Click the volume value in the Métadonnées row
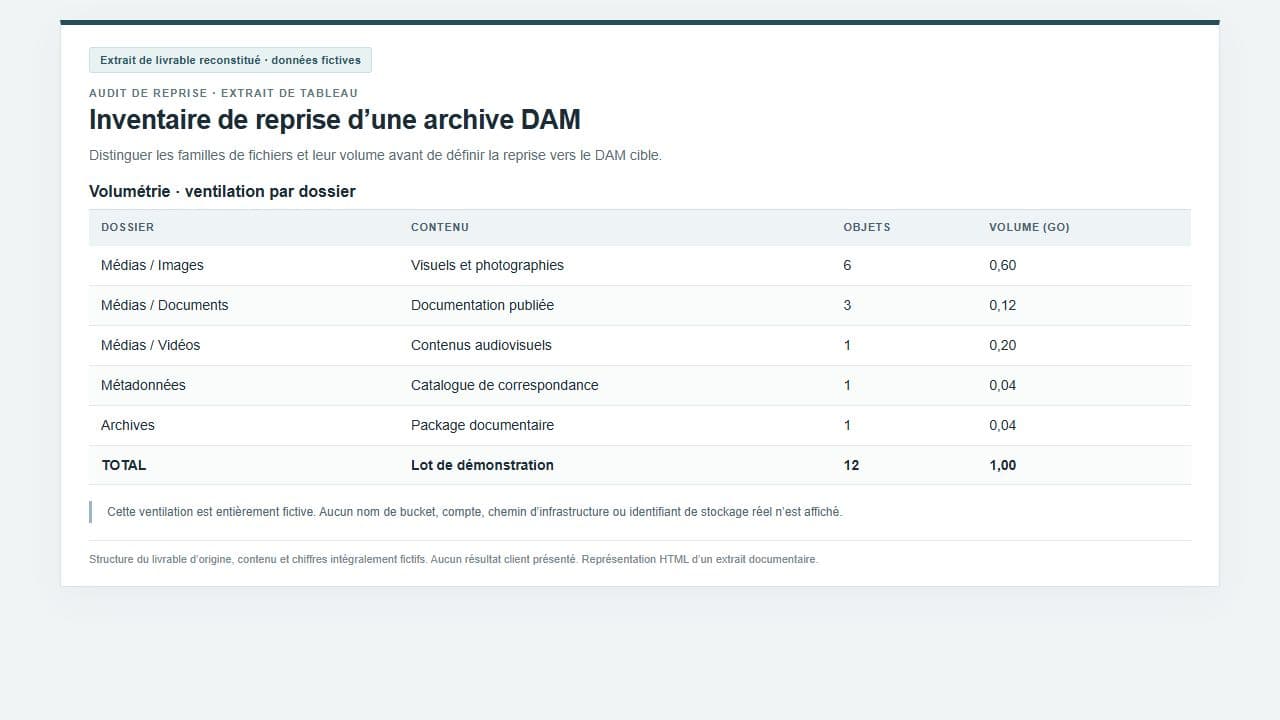The width and height of the screenshot is (1280, 720). pos(1003,385)
